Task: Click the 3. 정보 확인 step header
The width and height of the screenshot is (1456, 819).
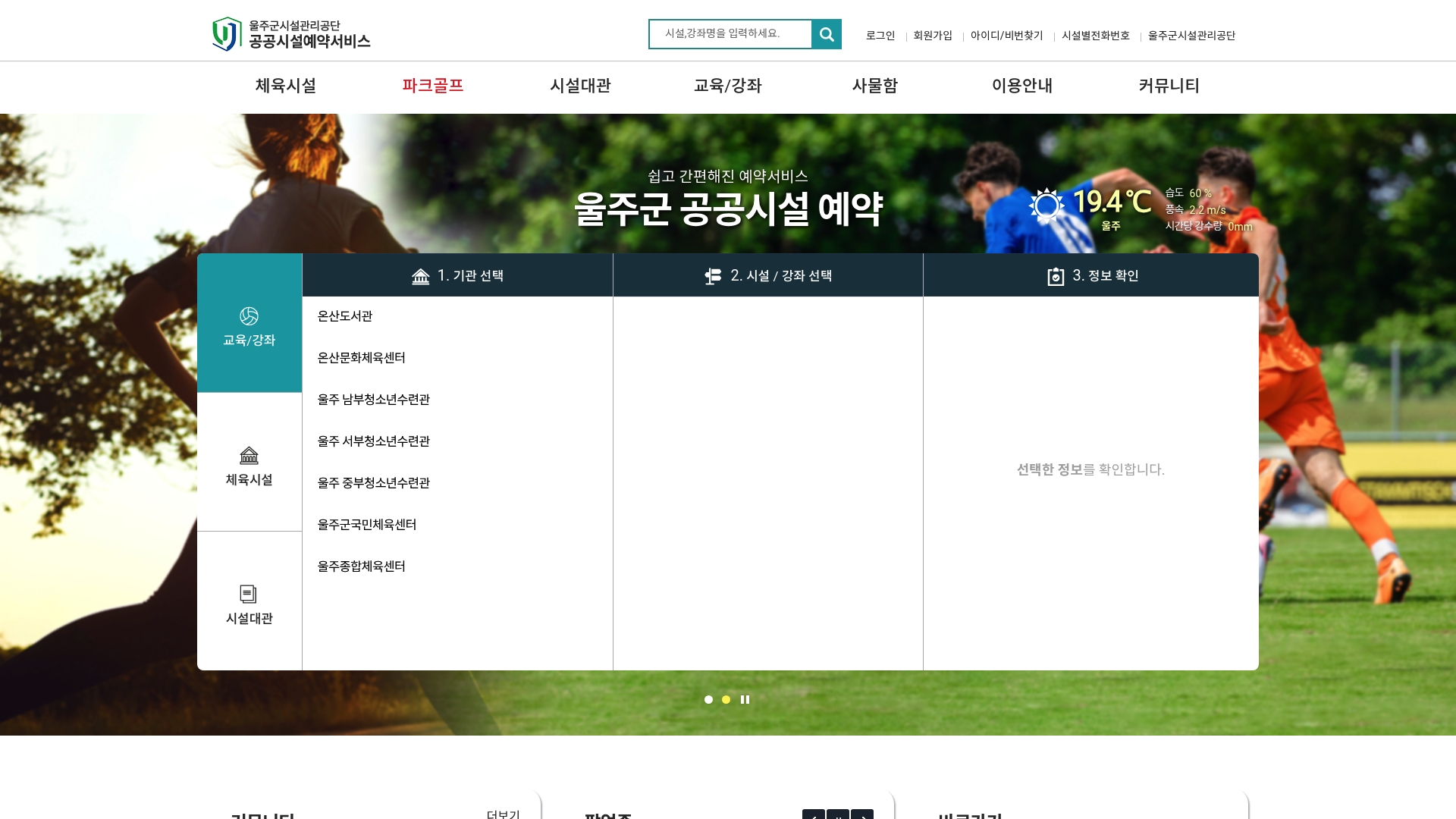Action: pos(1091,275)
